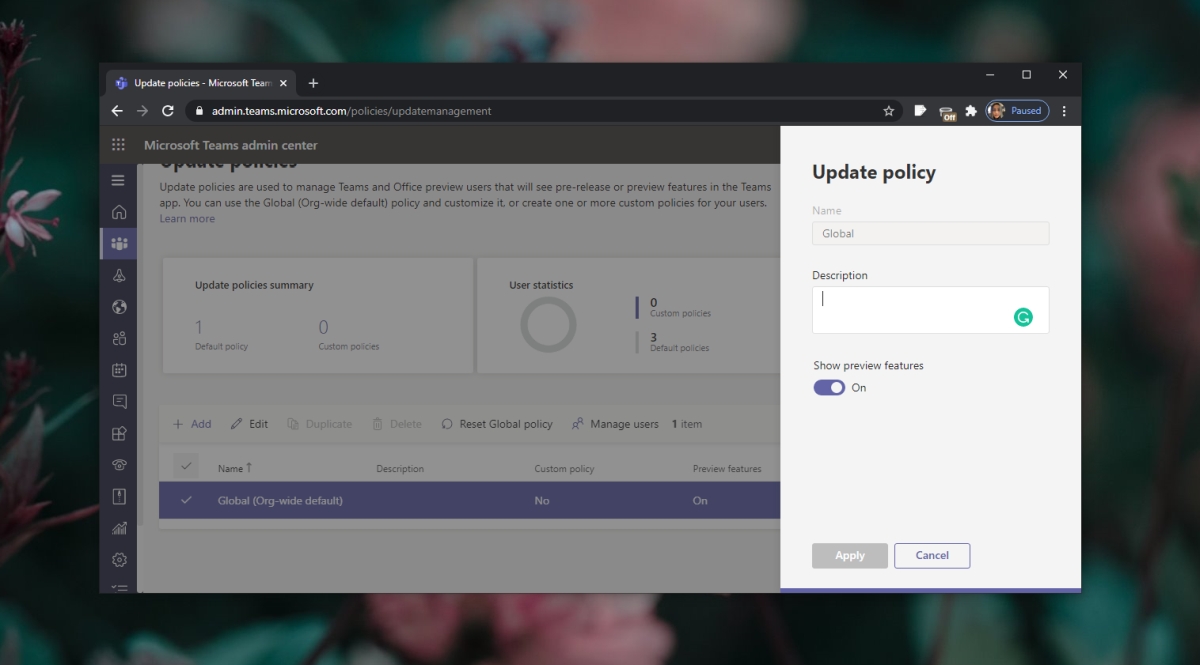Open the Meetings calendar icon

click(119, 370)
